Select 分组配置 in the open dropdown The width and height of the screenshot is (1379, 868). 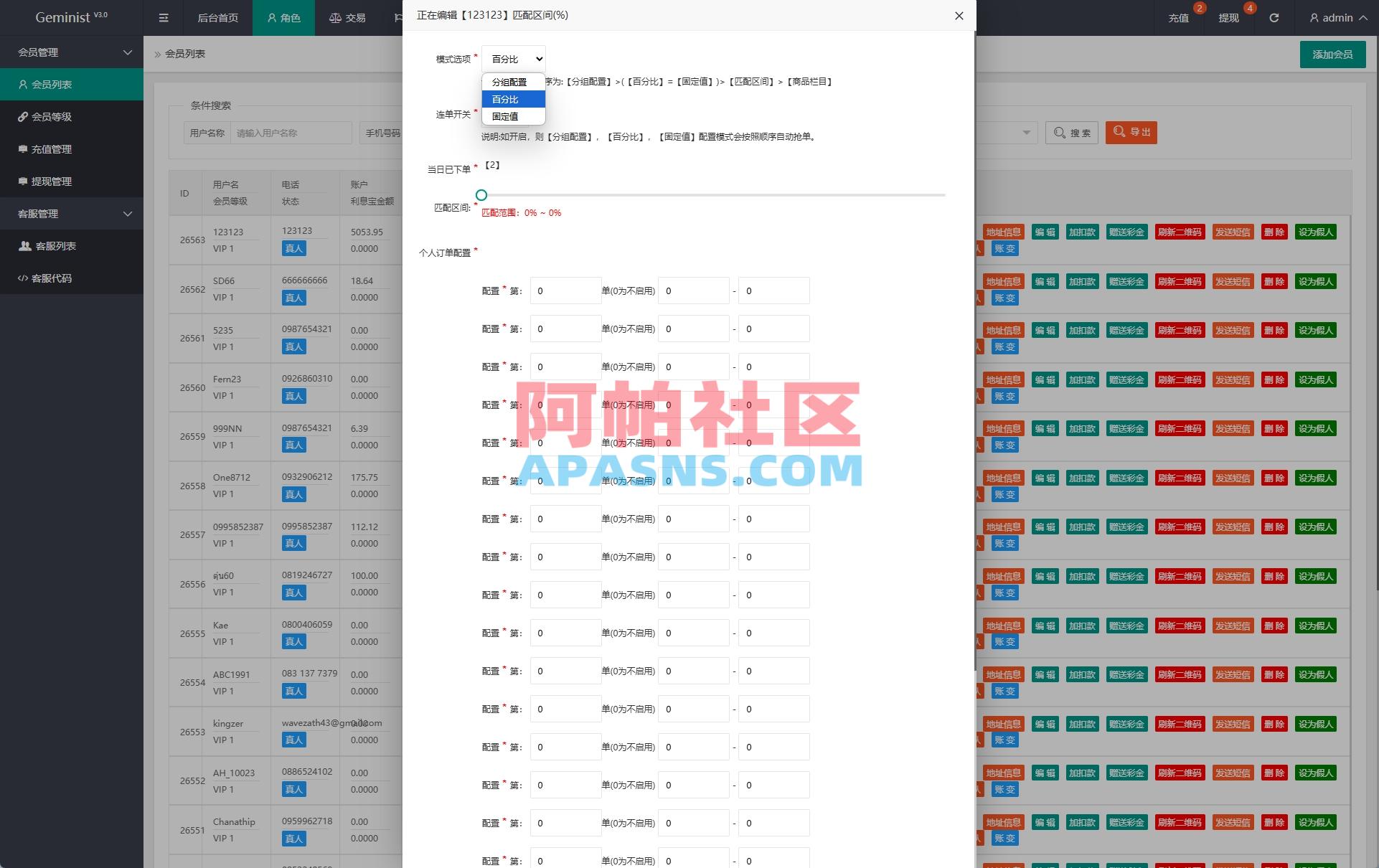tap(509, 82)
